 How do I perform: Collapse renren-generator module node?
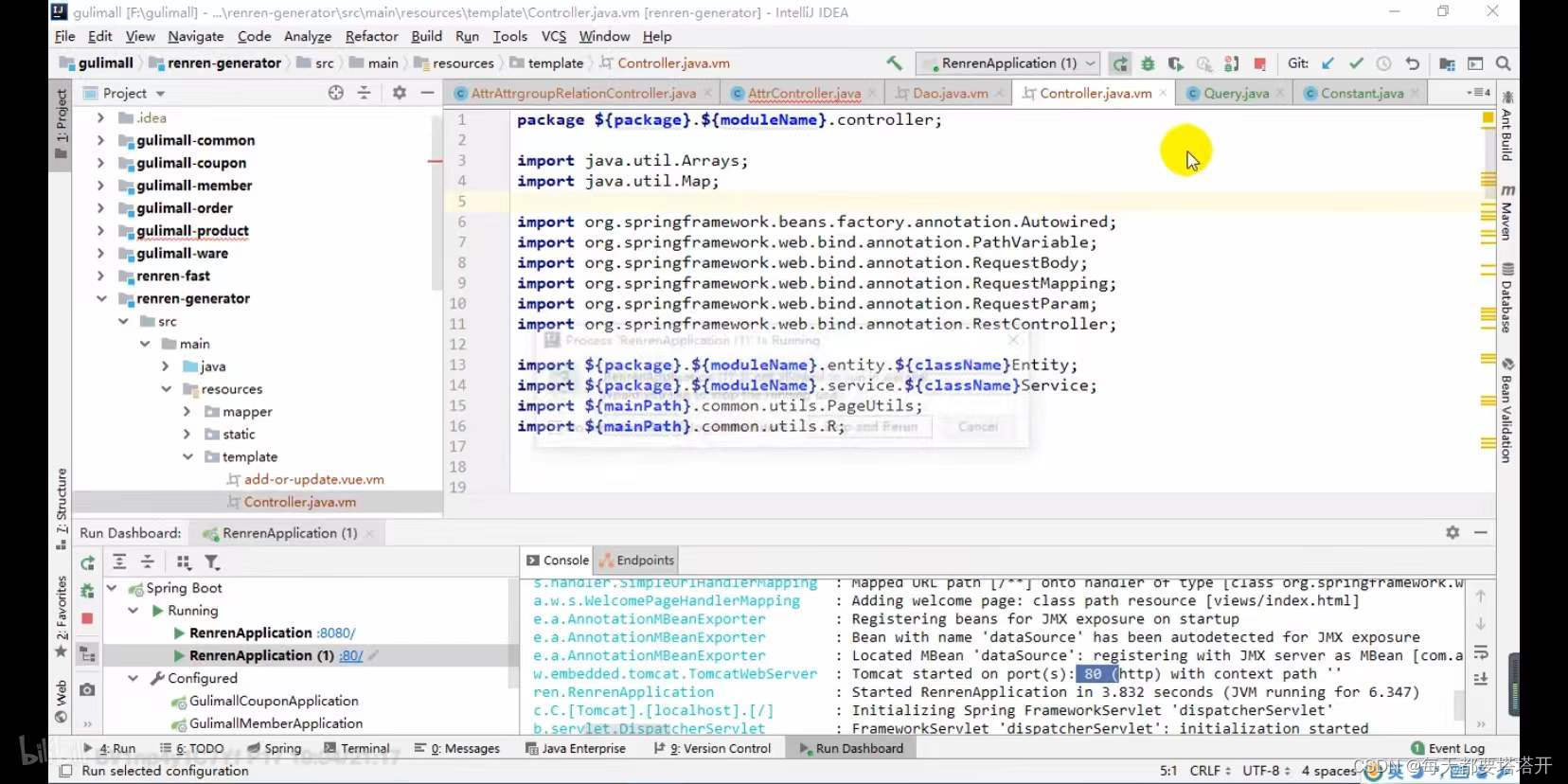click(100, 298)
